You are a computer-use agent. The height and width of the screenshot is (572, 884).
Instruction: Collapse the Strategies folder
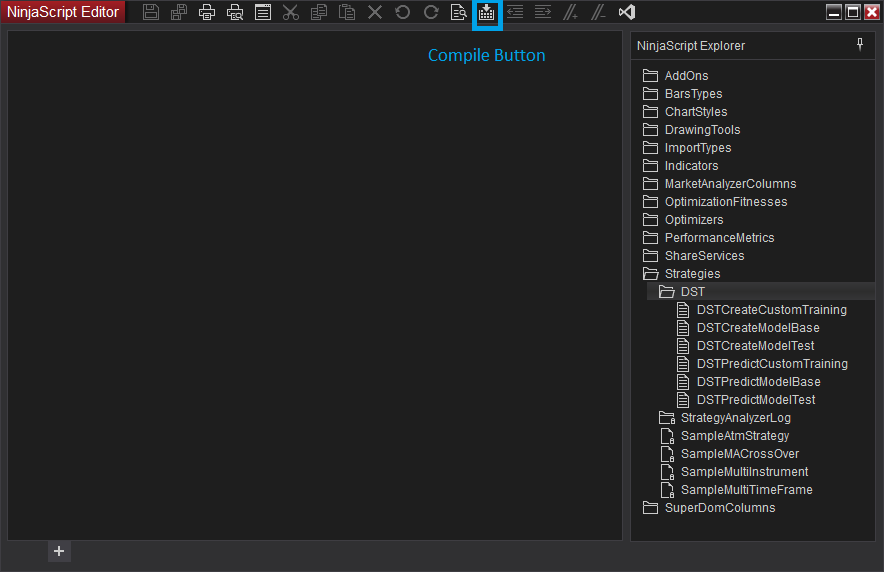(681, 274)
